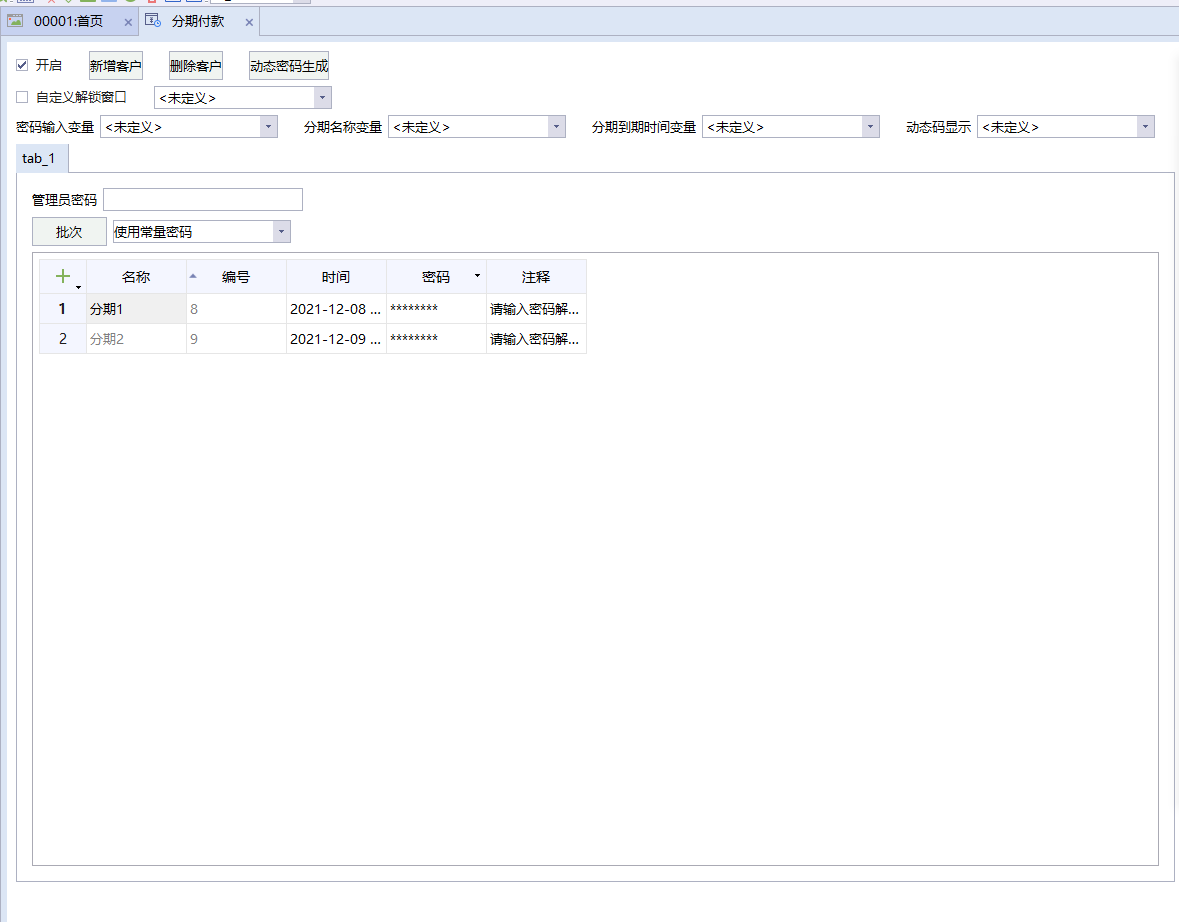Enable the 自定义解锁窗口 checkbox

tap(22, 98)
